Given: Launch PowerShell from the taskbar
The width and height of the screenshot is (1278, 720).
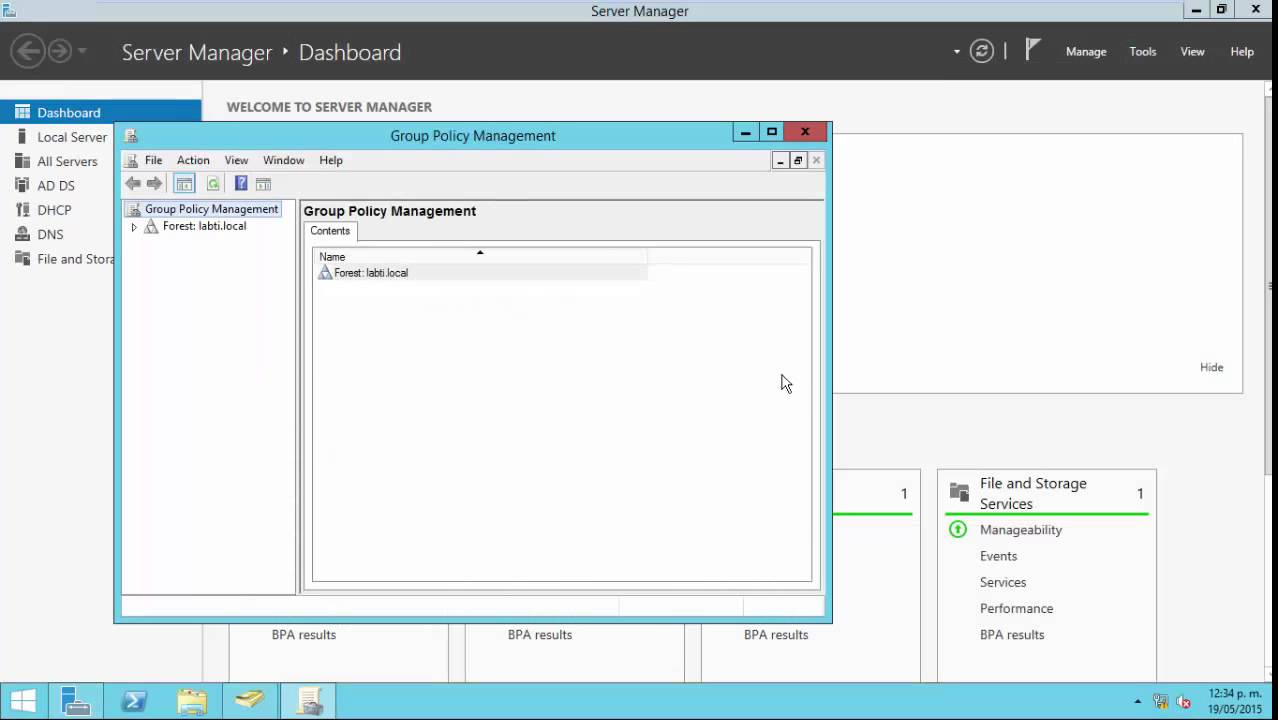Looking at the screenshot, I should point(134,702).
